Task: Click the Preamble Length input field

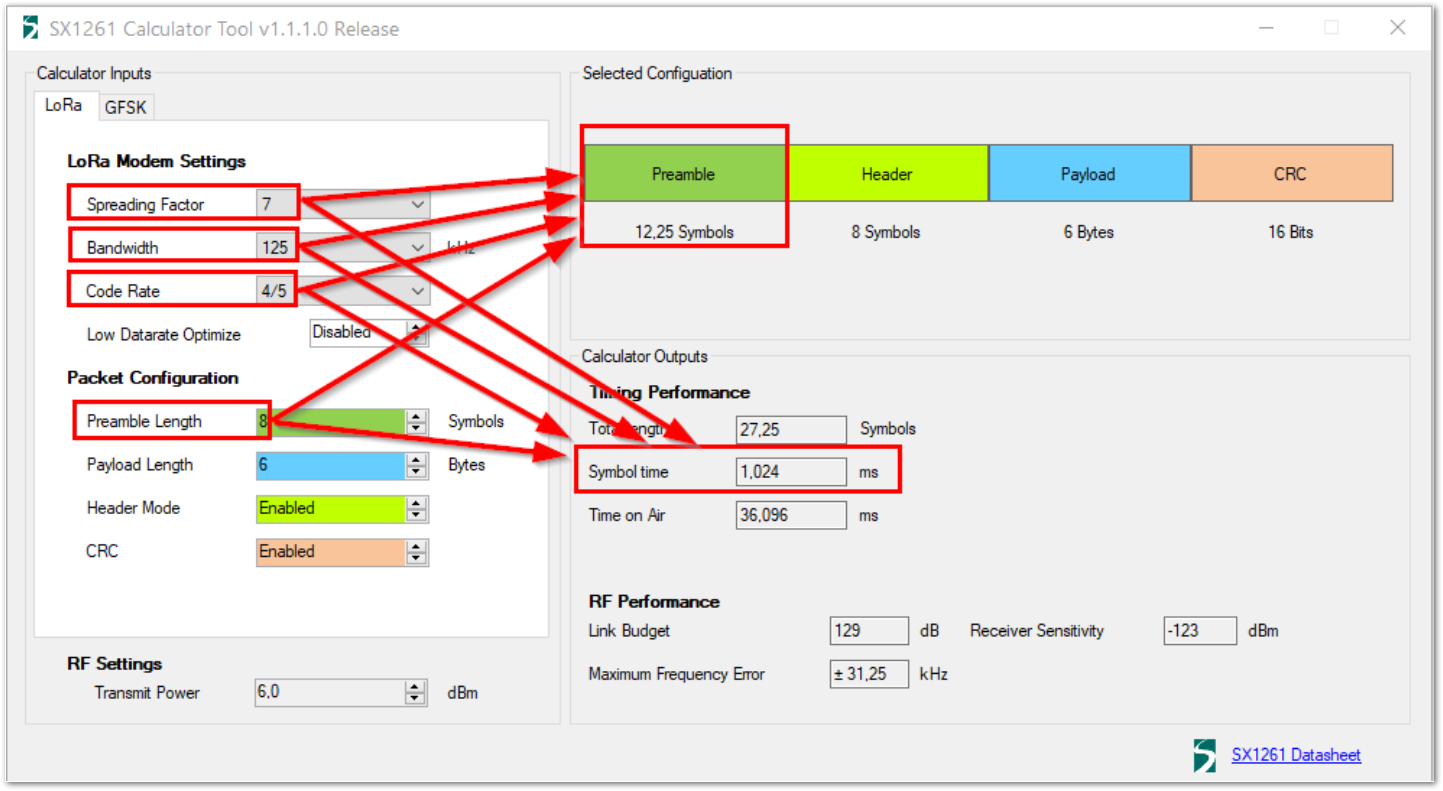Action: pos(331,422)
